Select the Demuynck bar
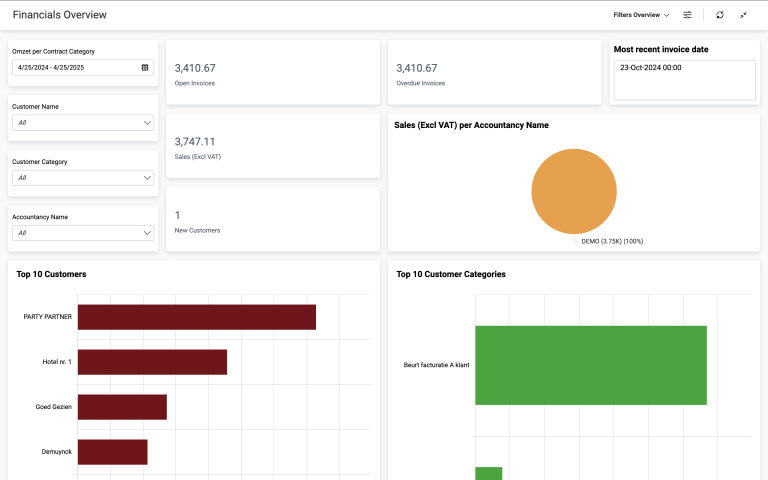The image size is (768, 480). point(112,452)
